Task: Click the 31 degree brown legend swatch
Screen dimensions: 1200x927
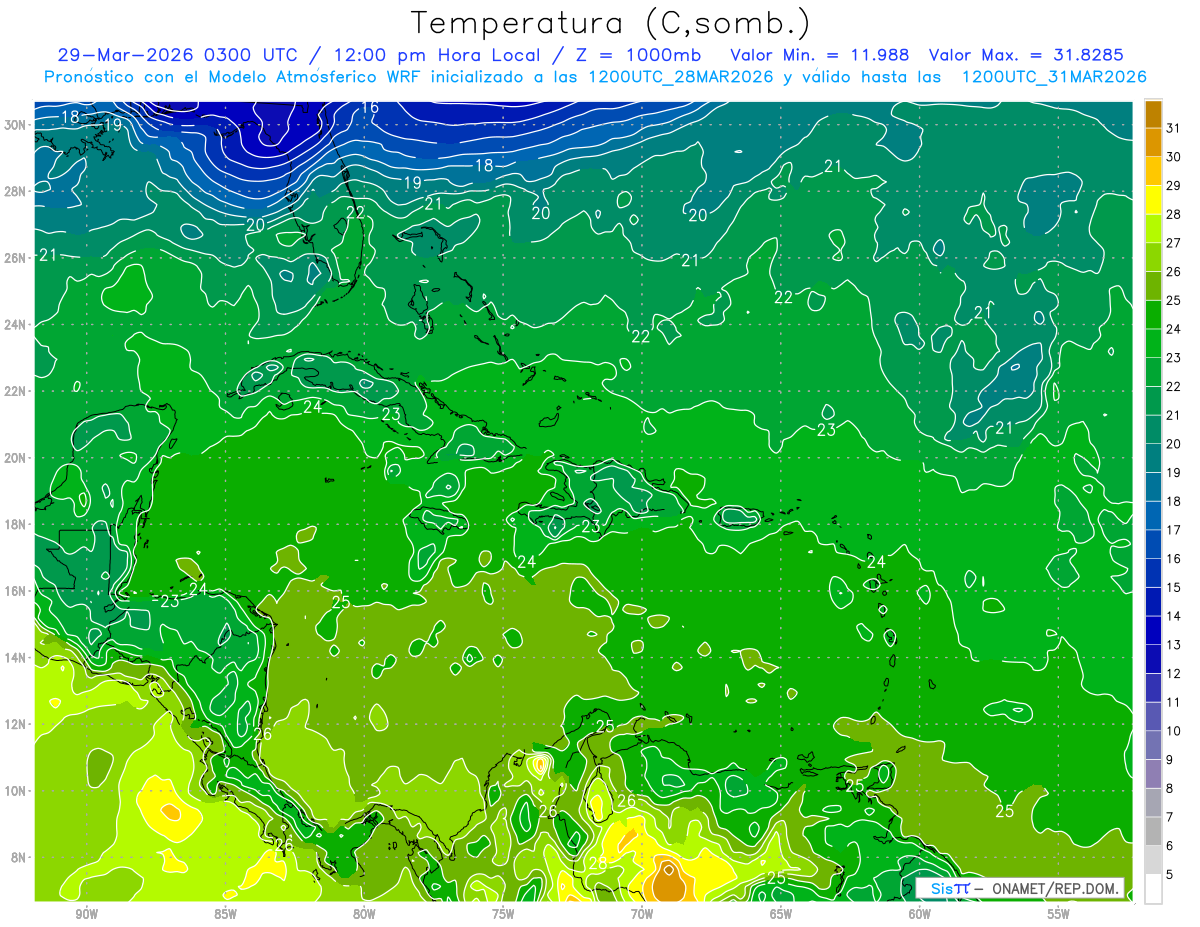Action: click(1153, 114)
